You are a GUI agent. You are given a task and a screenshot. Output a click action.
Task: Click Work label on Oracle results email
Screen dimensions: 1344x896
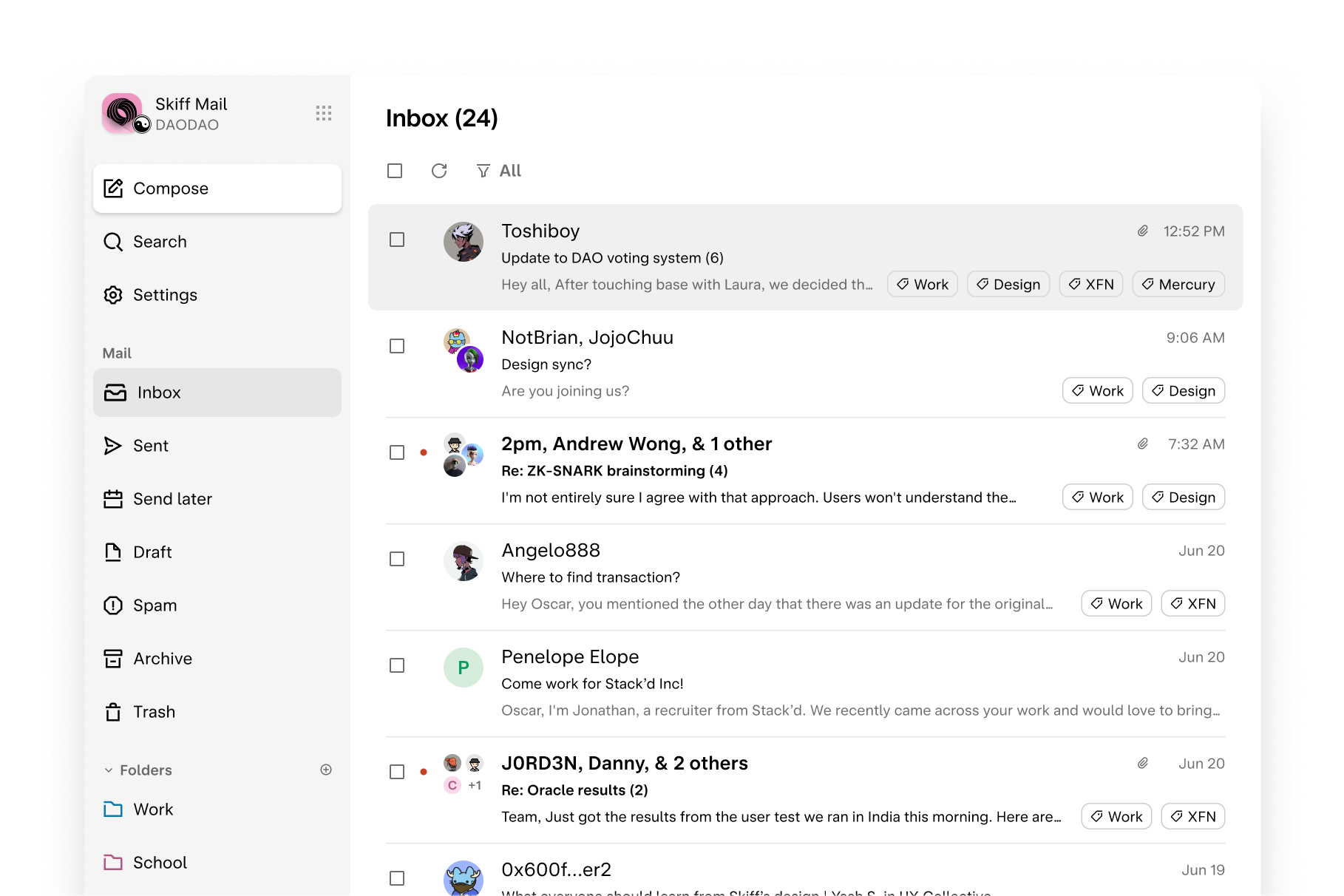1116,817
